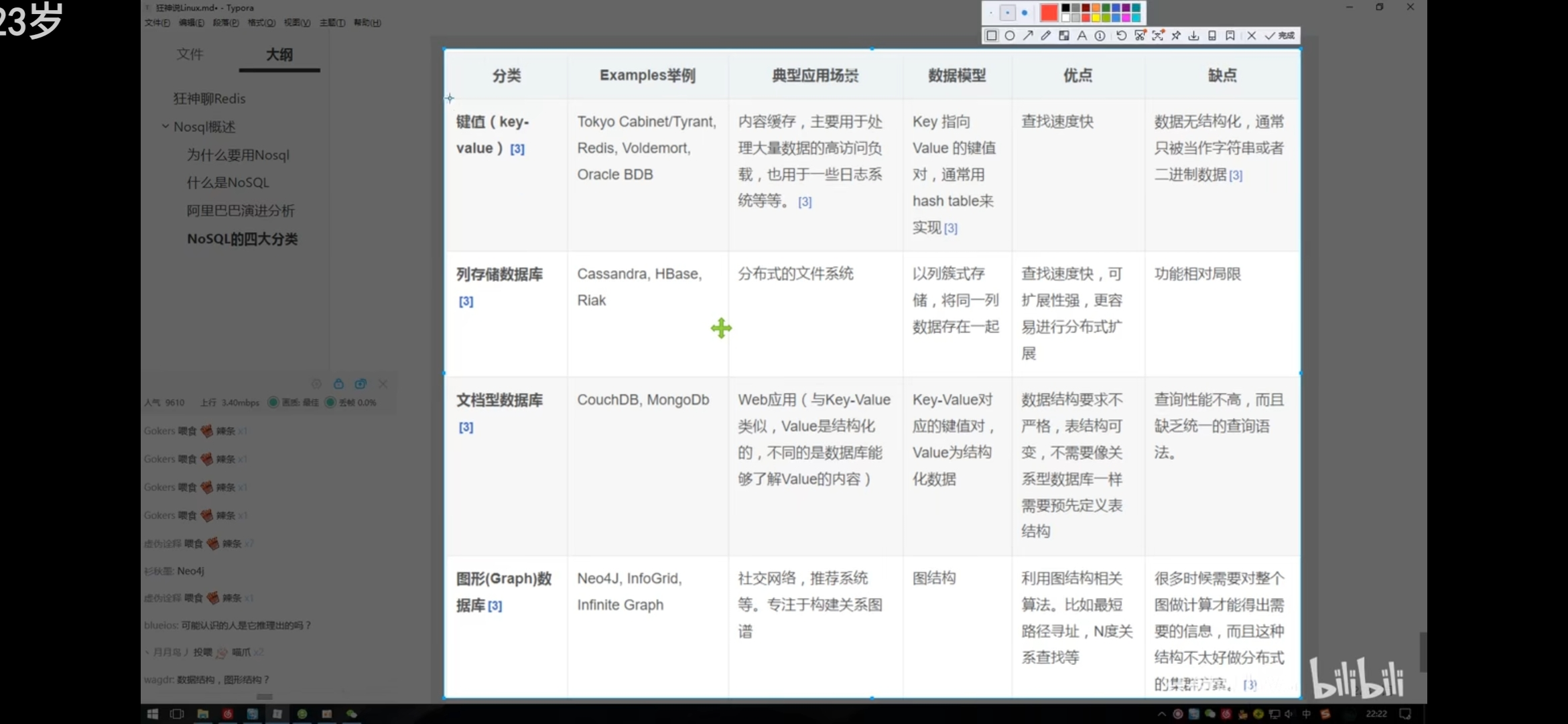Open the [3] reference after 统等等。

tap(805, 202)
